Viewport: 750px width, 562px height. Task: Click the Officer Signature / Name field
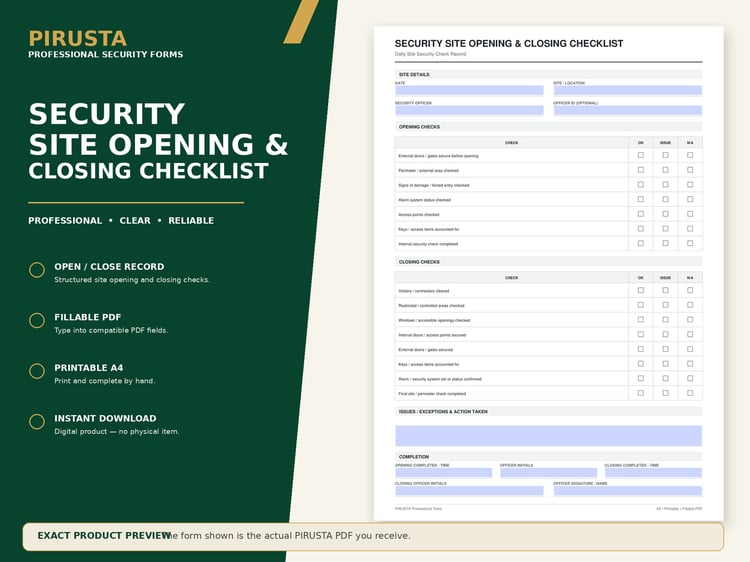pyautogui.click(x=628, y=491)
